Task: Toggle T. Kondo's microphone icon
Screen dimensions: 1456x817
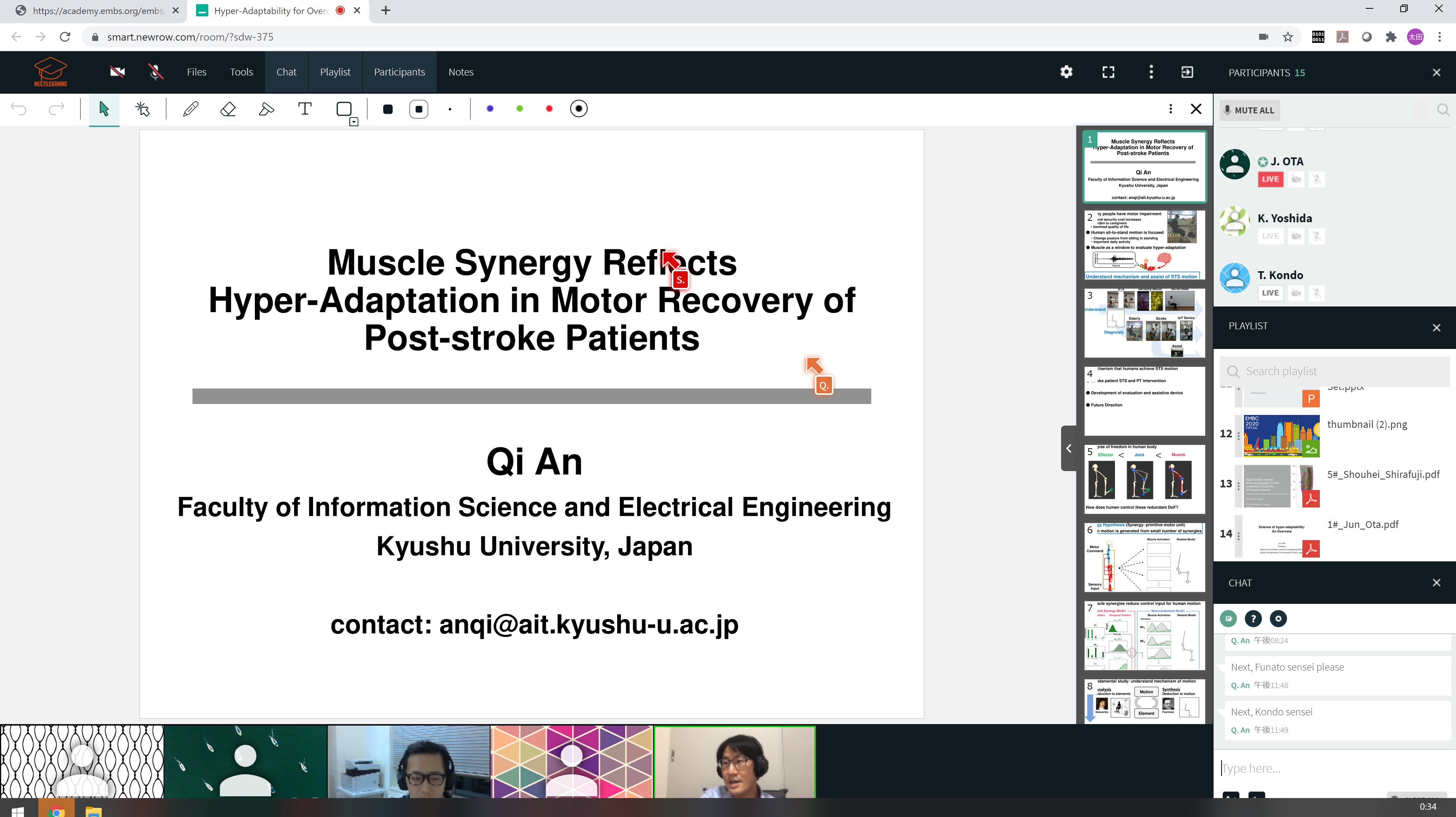Action: (x=1316, y=293)
